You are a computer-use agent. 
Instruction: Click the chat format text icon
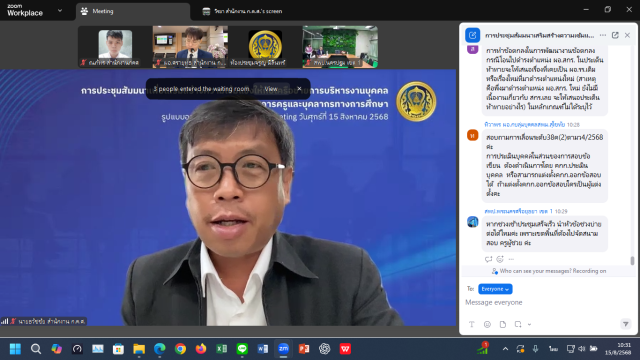pos(471,324)
